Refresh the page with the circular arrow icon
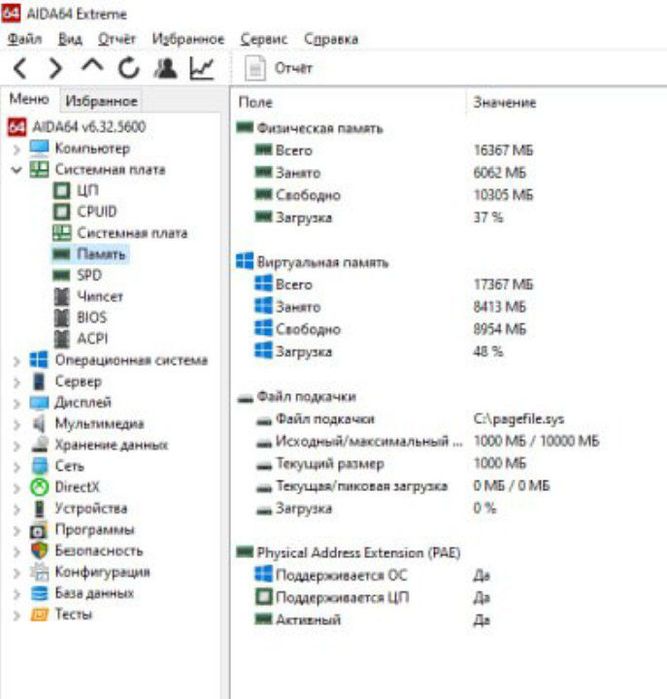This screenshot has width=667, height=699. (129, 69)
